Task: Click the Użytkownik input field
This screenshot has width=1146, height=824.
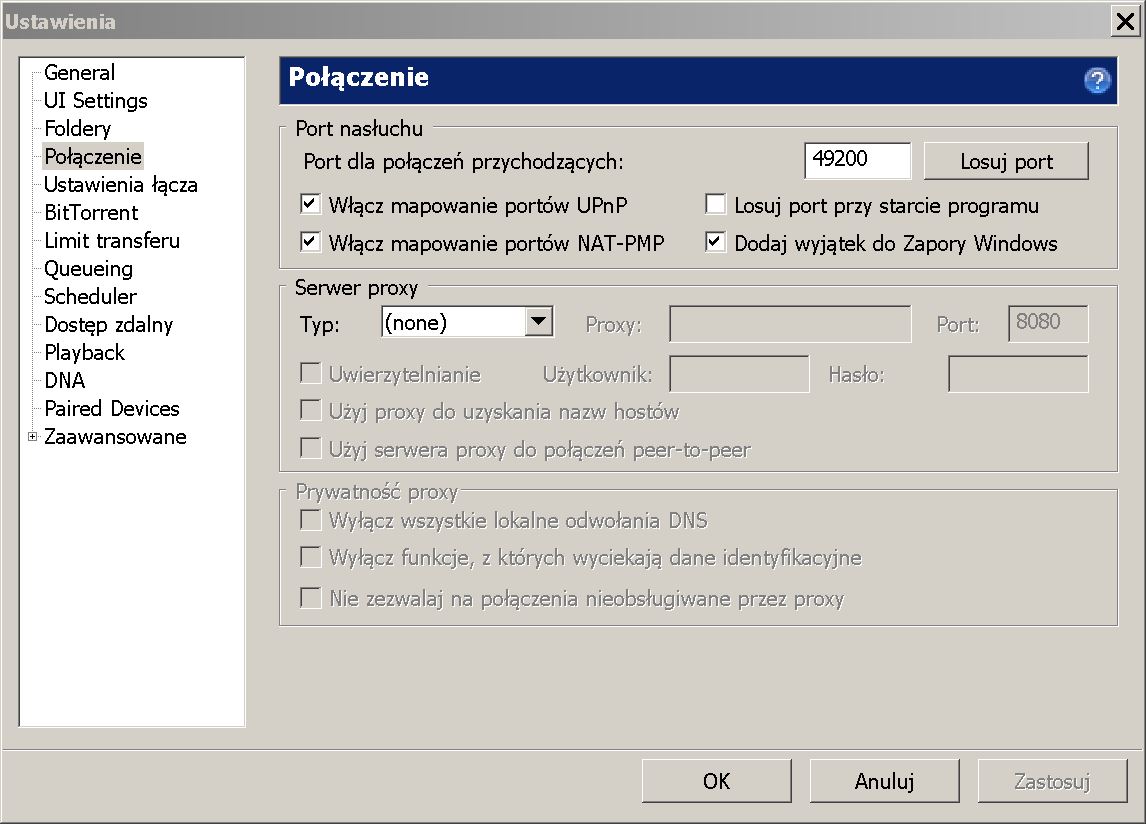Action: pyautogui.click(x=740, y=374)
